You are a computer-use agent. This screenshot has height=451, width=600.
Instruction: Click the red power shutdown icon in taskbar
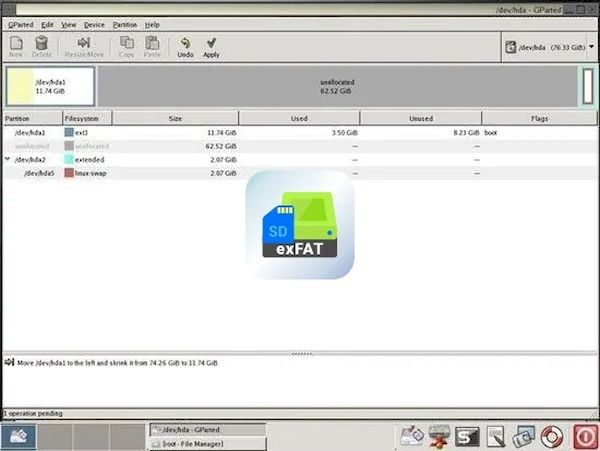click(585, 436)
